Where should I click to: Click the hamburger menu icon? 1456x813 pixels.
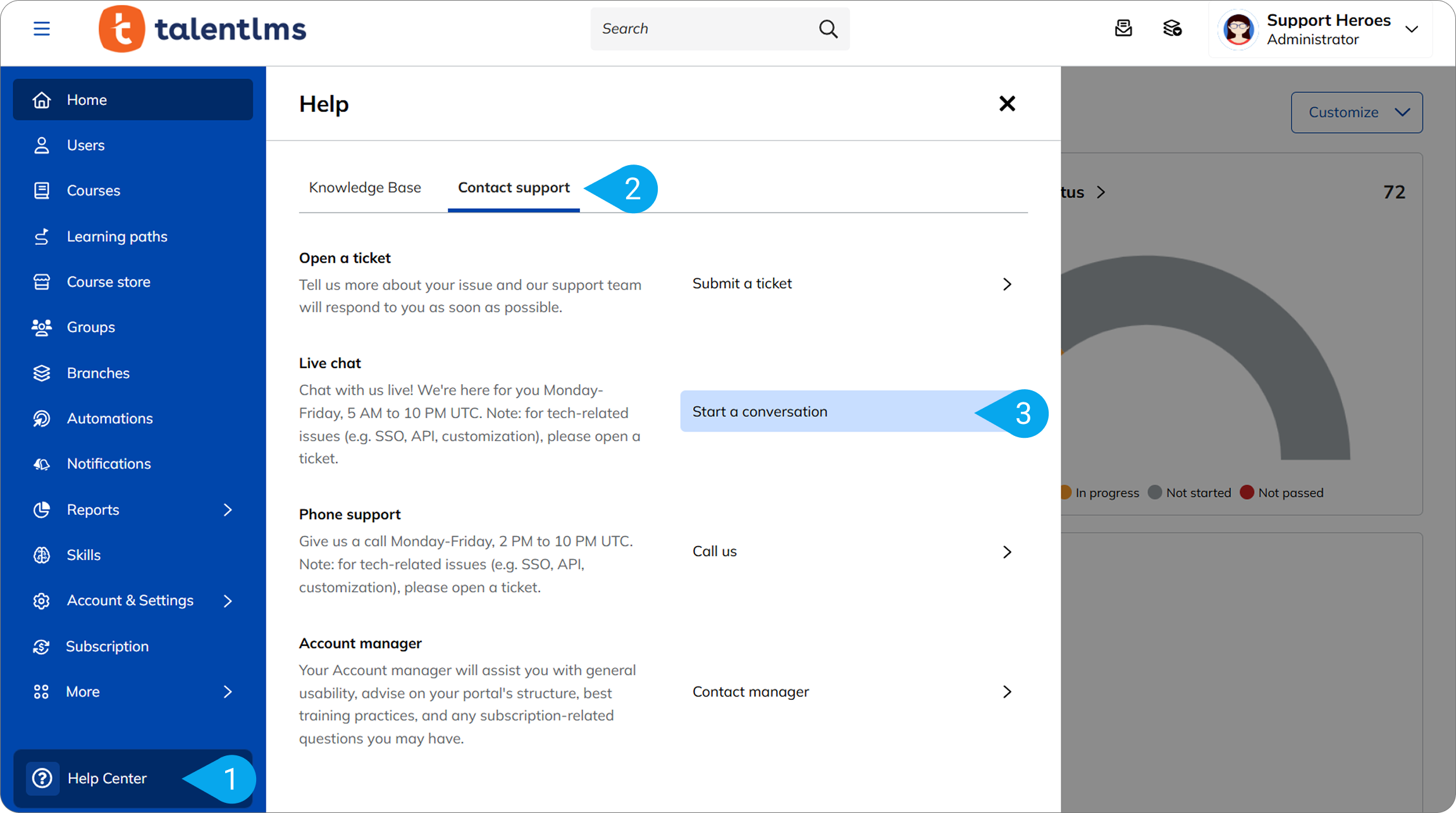pos(42,28)
